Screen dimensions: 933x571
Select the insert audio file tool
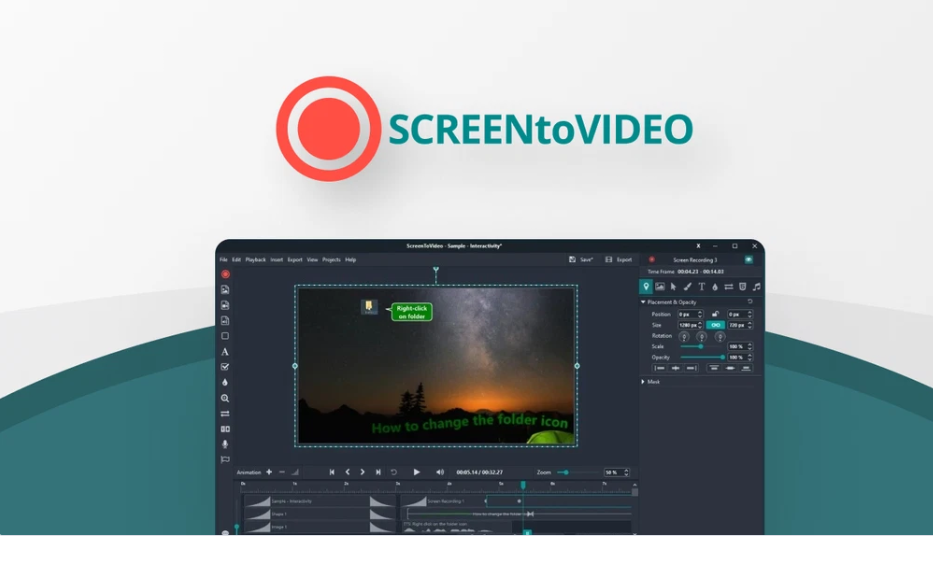[225, 321]
